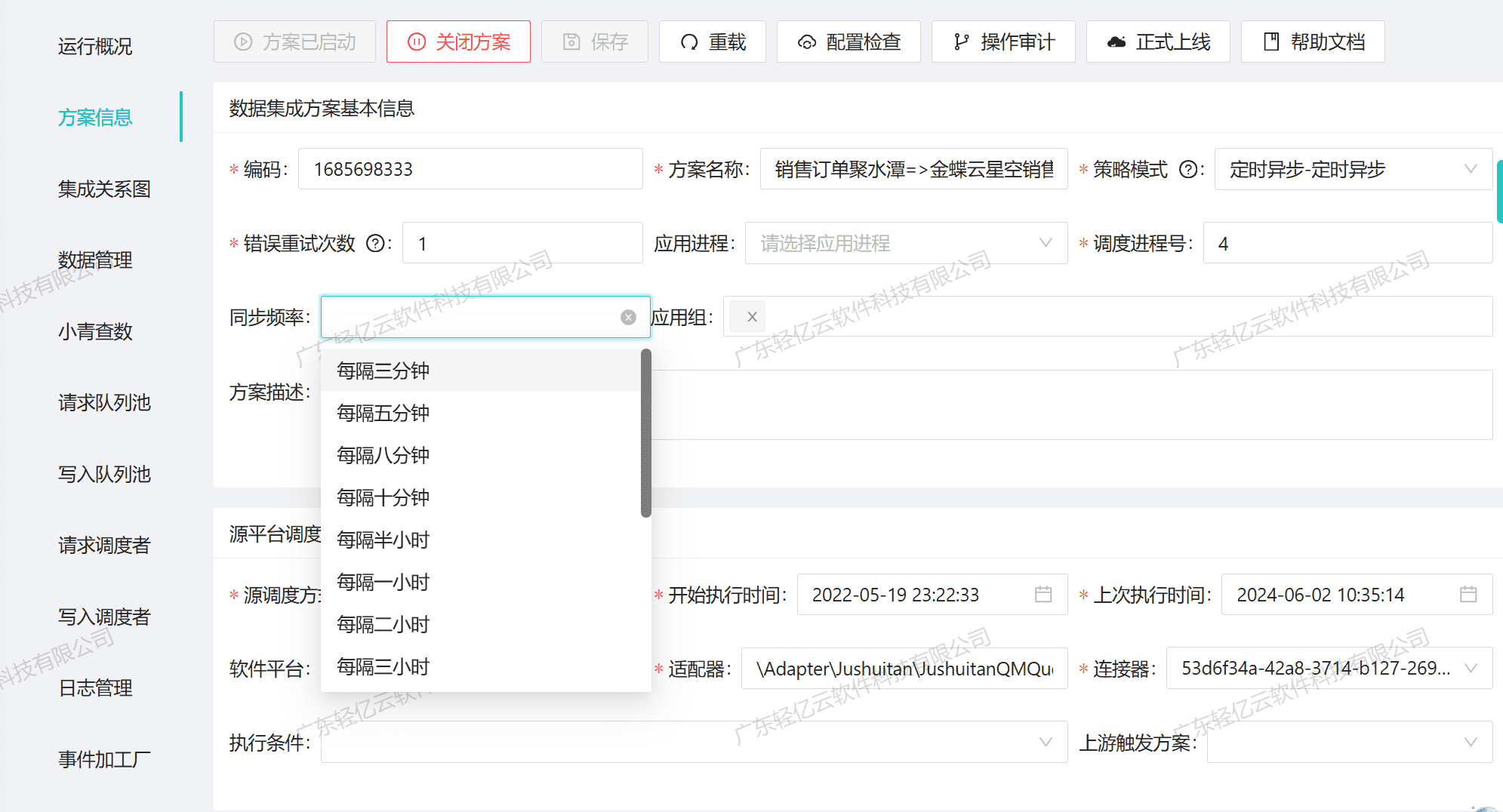Click the 应用组 tag input area
1503x812 pixels.
(x=1107, y=317)
